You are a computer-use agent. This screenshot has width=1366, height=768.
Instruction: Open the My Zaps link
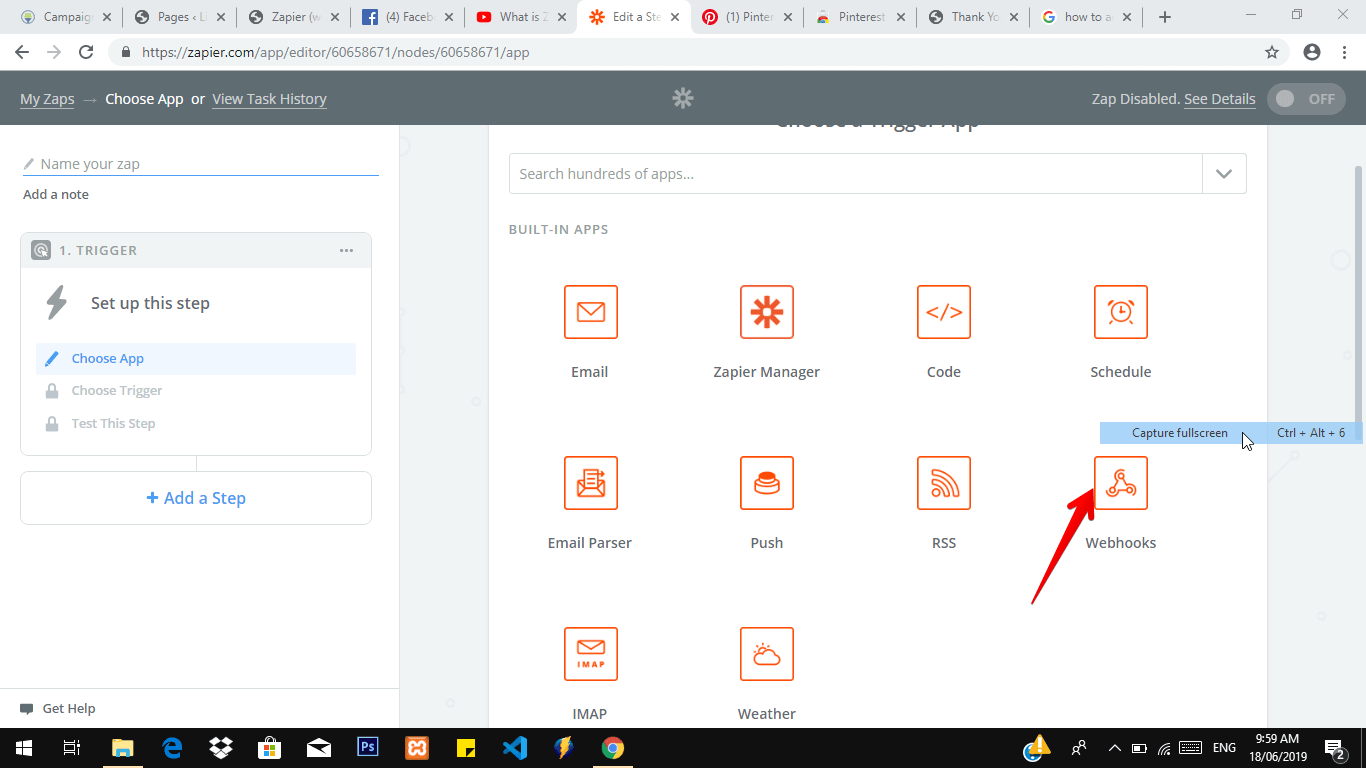[x=47, y=99]
